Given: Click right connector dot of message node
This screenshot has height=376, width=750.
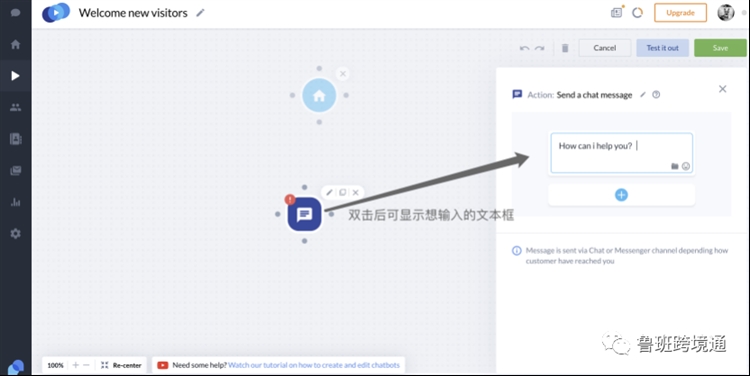Looking at the screenshot, I should point(331,214).
